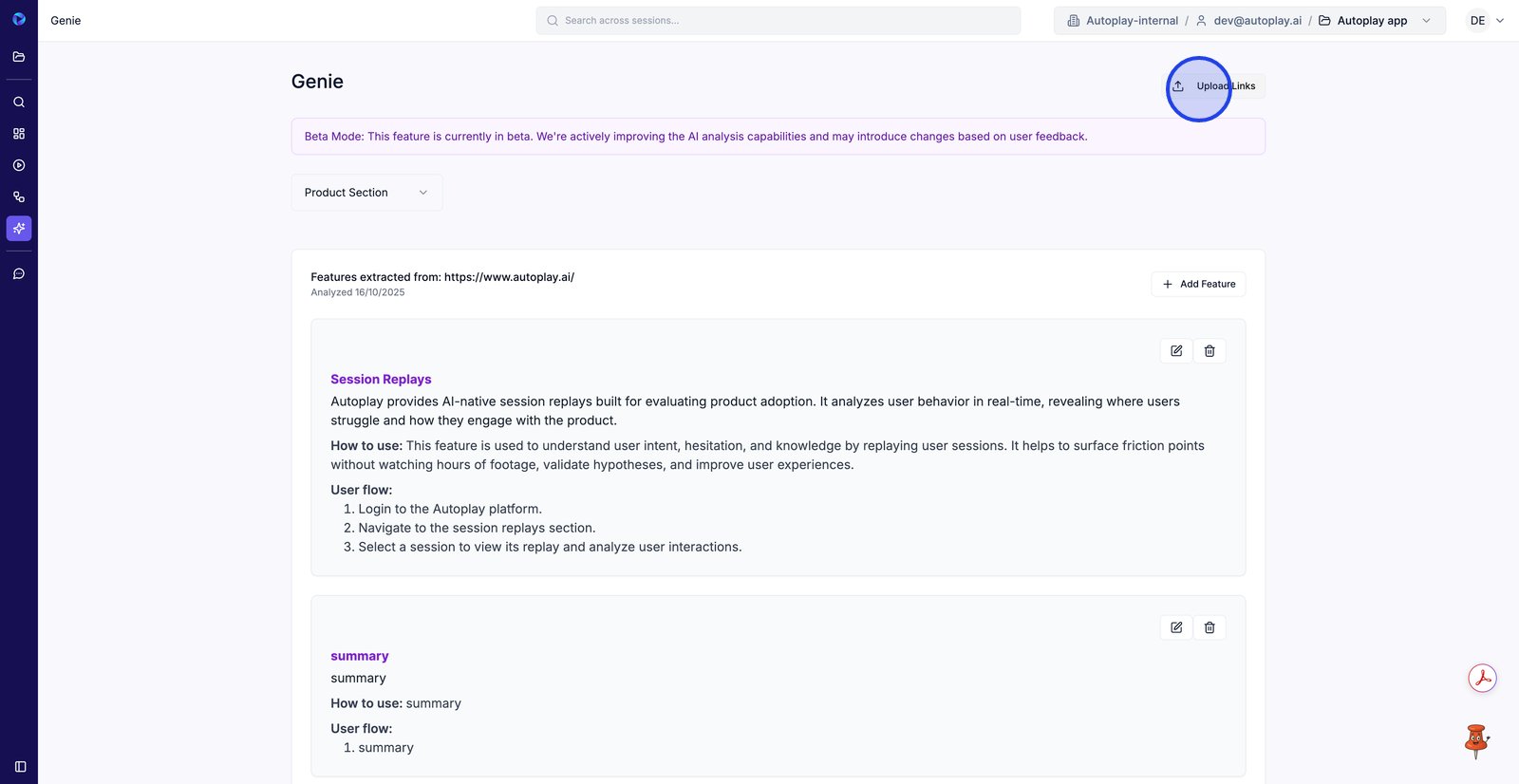Open the dashboard grid icon in the sidebar
Image resolution: width=1519 pixels, height=784 pixels.
(19, 134)
